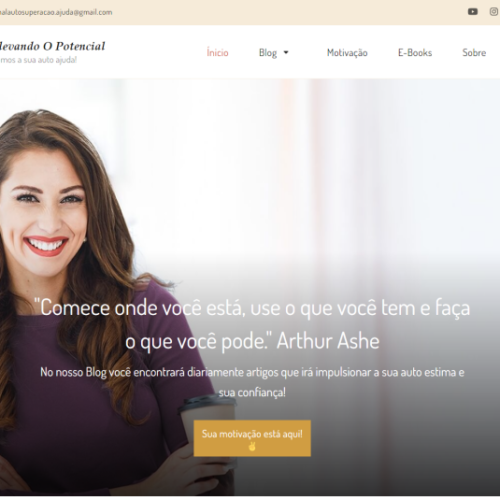
Task: Click the 'sua confiança!' text line
Action: coord(252,393)
